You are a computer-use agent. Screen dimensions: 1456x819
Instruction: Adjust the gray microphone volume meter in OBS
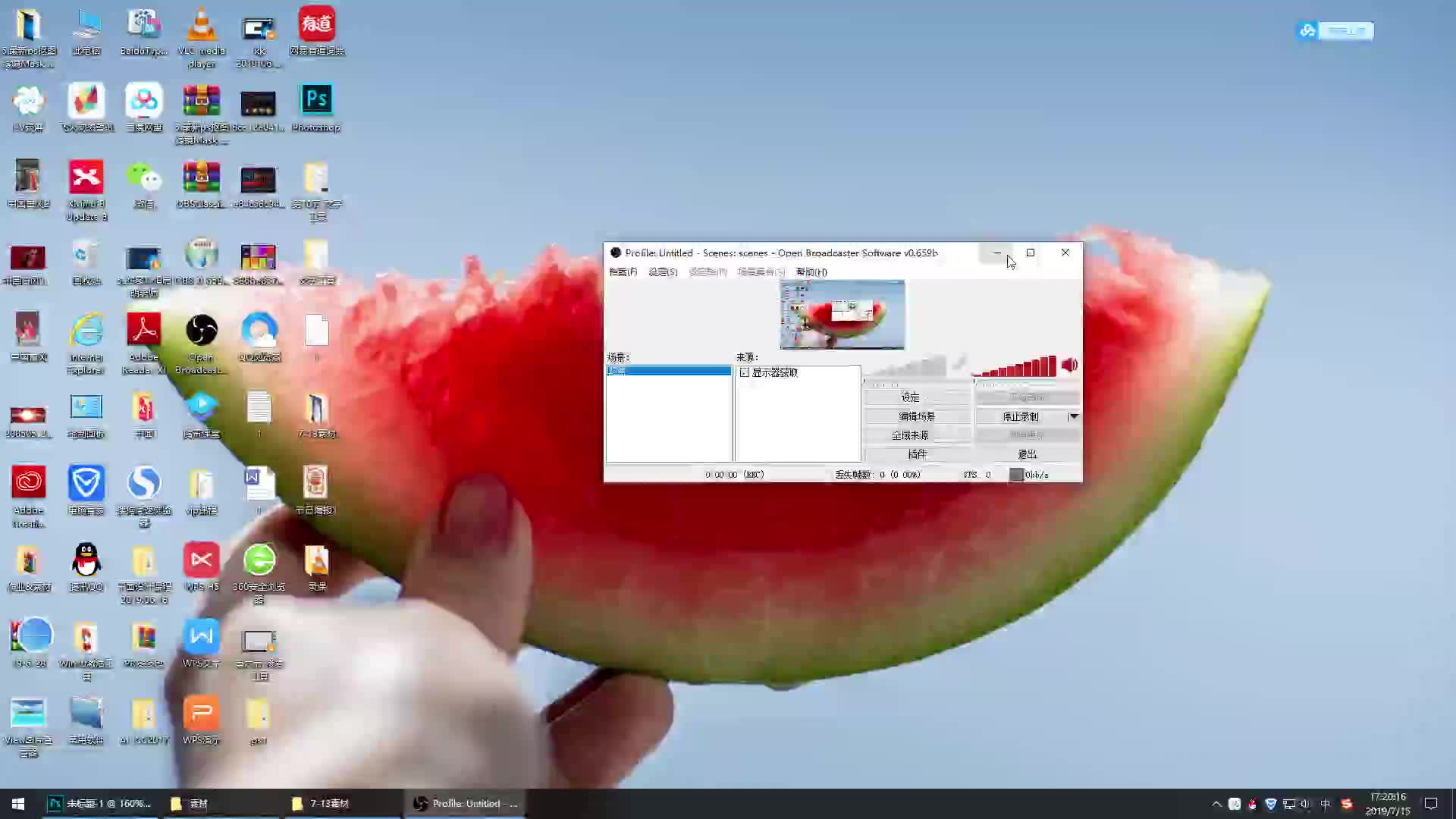pyautogui.click(x=905, y=366)
